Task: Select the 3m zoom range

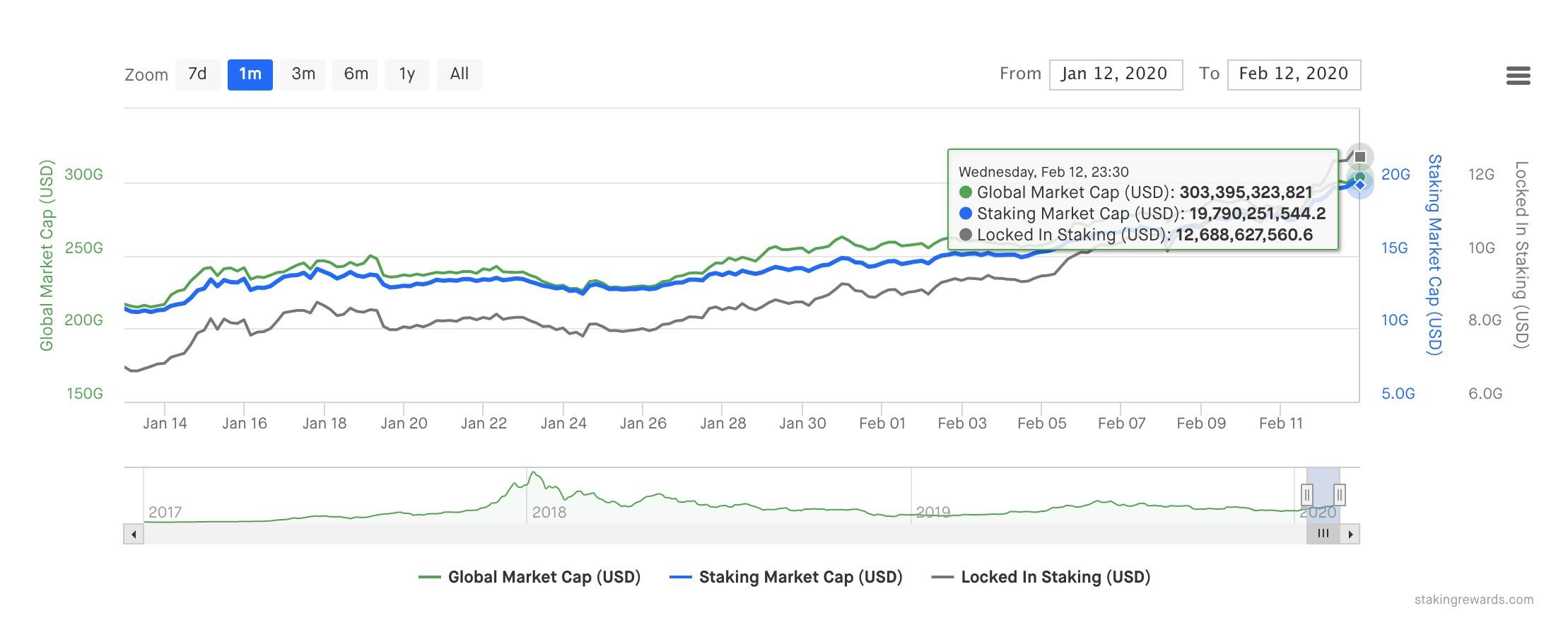Action: [303, 74]
